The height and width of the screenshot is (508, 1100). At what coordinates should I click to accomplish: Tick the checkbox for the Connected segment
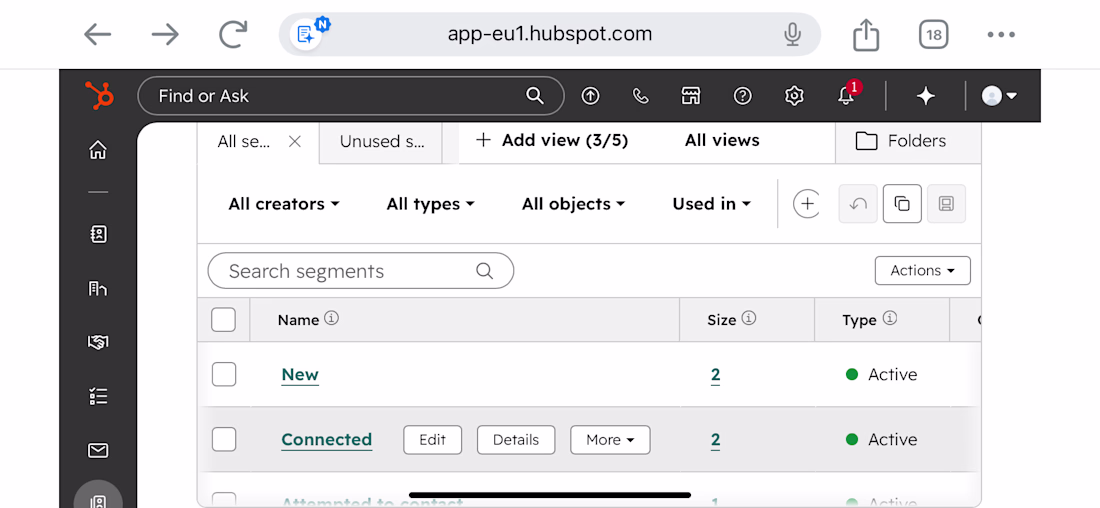pyautogui.click(x=224, y=440)
